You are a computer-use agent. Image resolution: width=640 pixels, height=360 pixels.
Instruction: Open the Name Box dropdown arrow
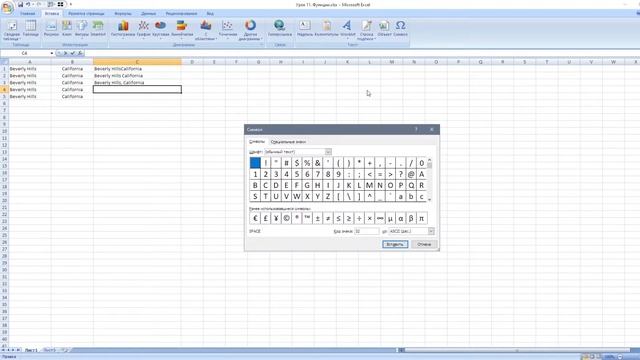coord(52,53)
